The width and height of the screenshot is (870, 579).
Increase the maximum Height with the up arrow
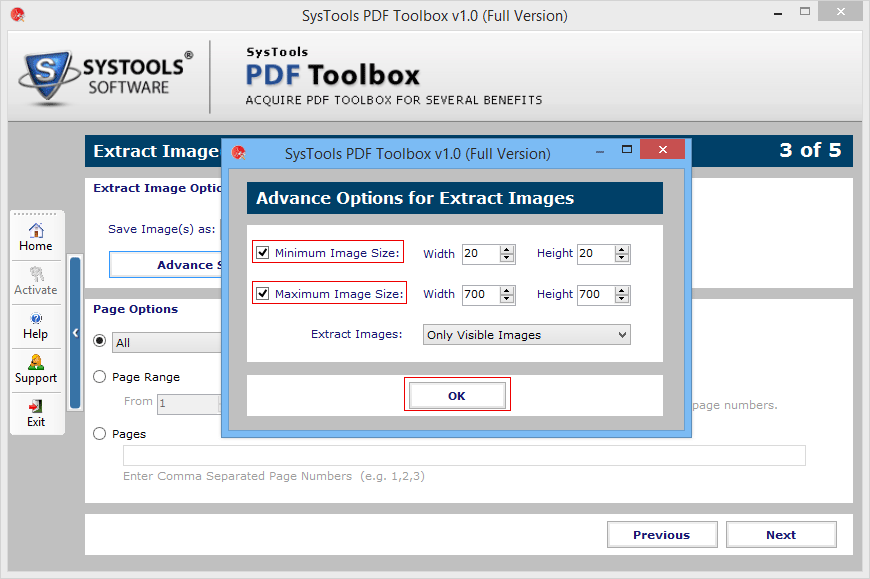(x=622, y=291)
